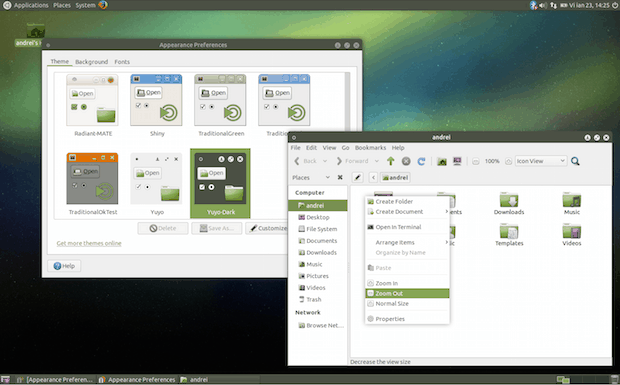
Task: Click the zoom in icon beside 100%
Action: point(508,161)
